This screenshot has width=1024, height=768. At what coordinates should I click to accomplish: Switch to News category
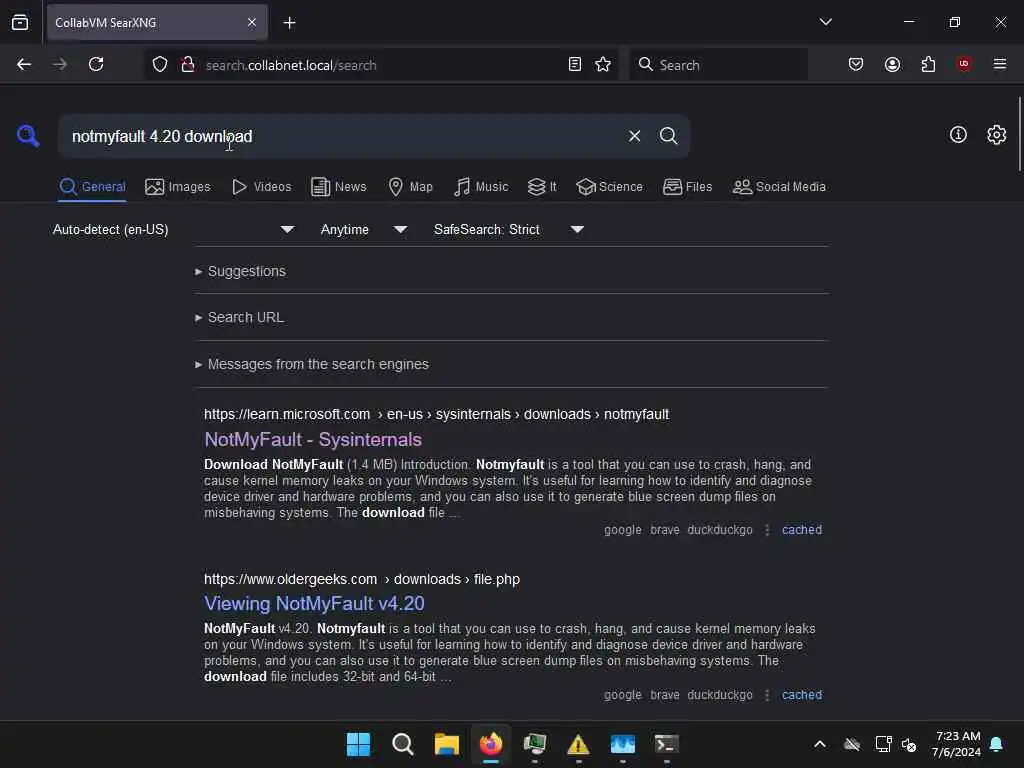pyautogui.click(x=339, y=187)
